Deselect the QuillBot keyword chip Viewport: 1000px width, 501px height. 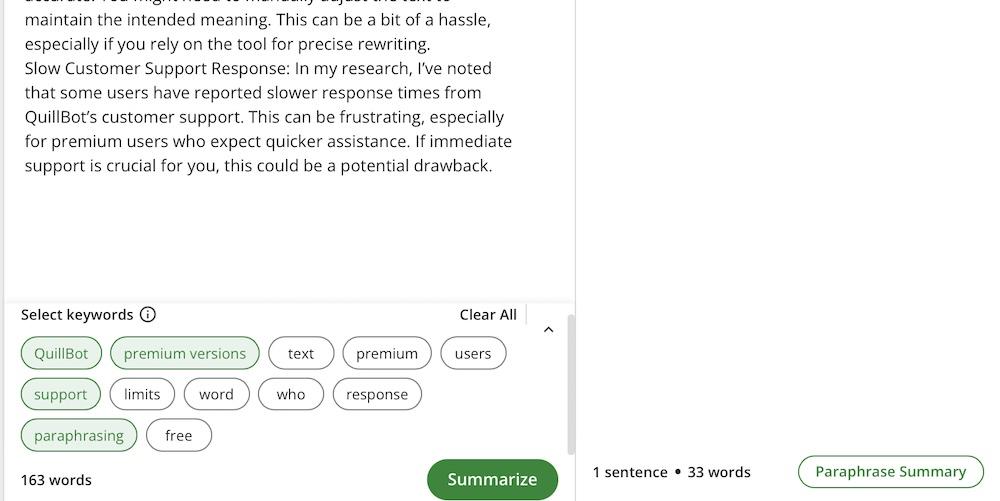(61, 353)
